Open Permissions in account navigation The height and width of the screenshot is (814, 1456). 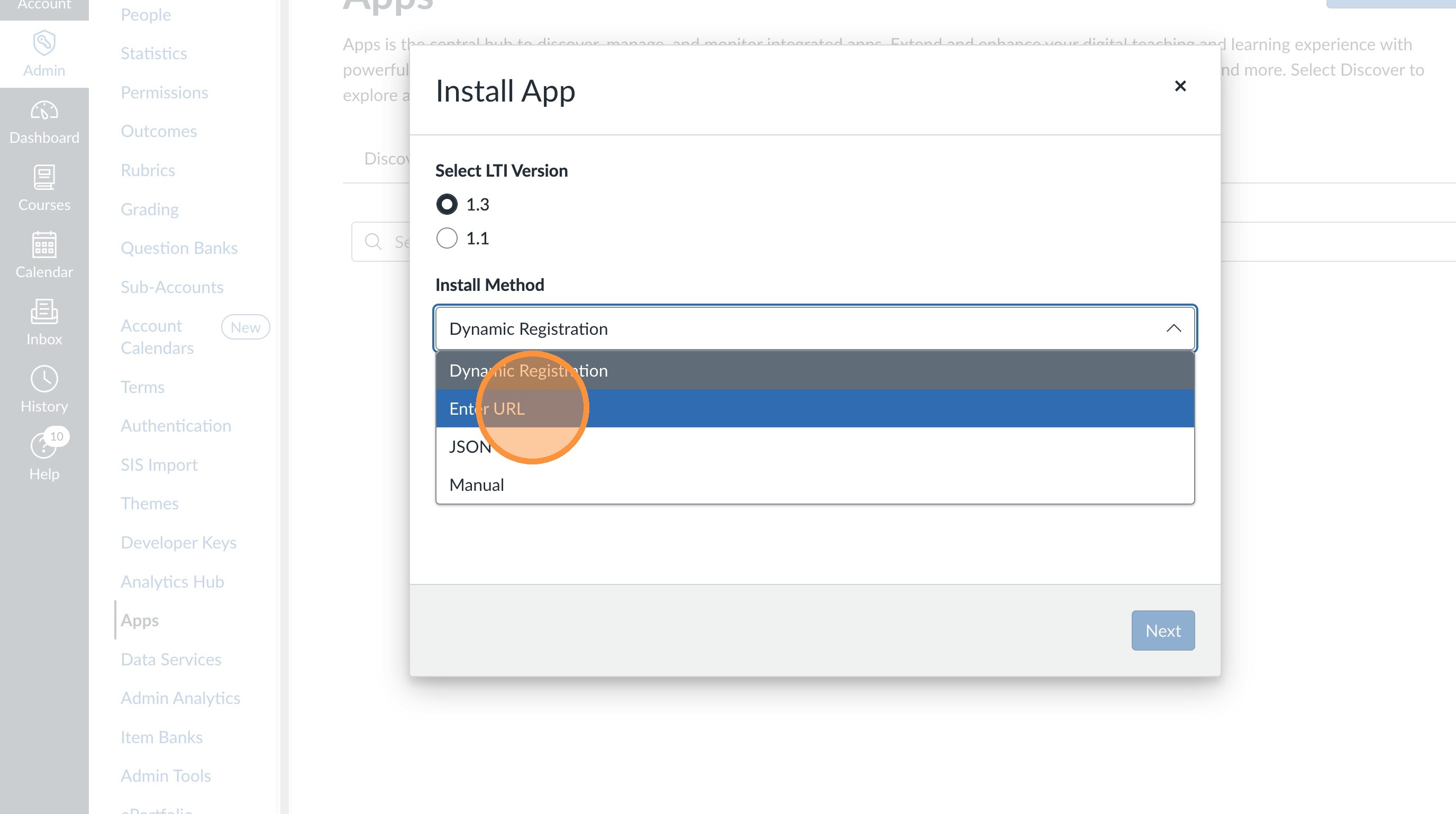pyautogui.click(x=164, y=92)
